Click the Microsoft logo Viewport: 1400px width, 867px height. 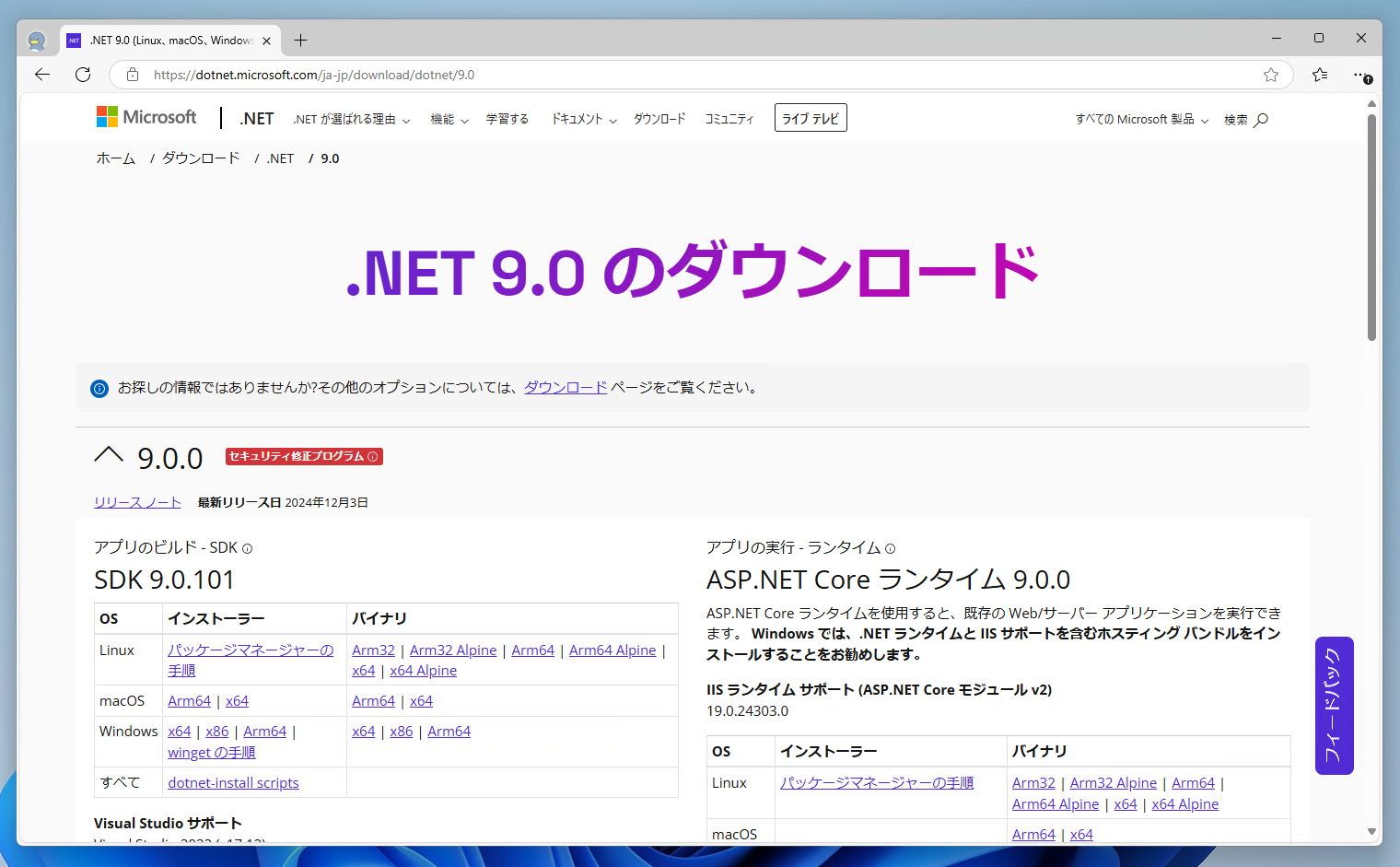click(146, 117)
